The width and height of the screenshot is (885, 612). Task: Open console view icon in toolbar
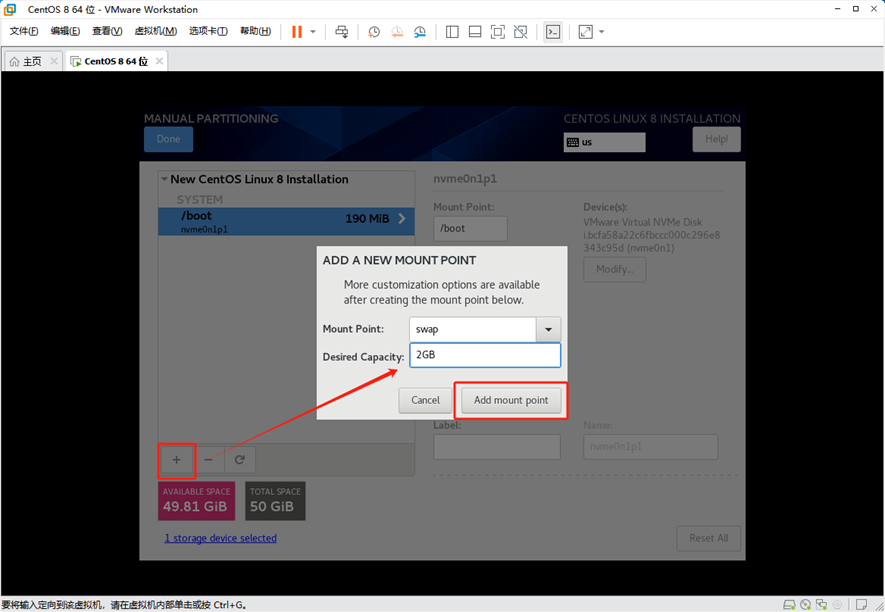tap(553, 32)
